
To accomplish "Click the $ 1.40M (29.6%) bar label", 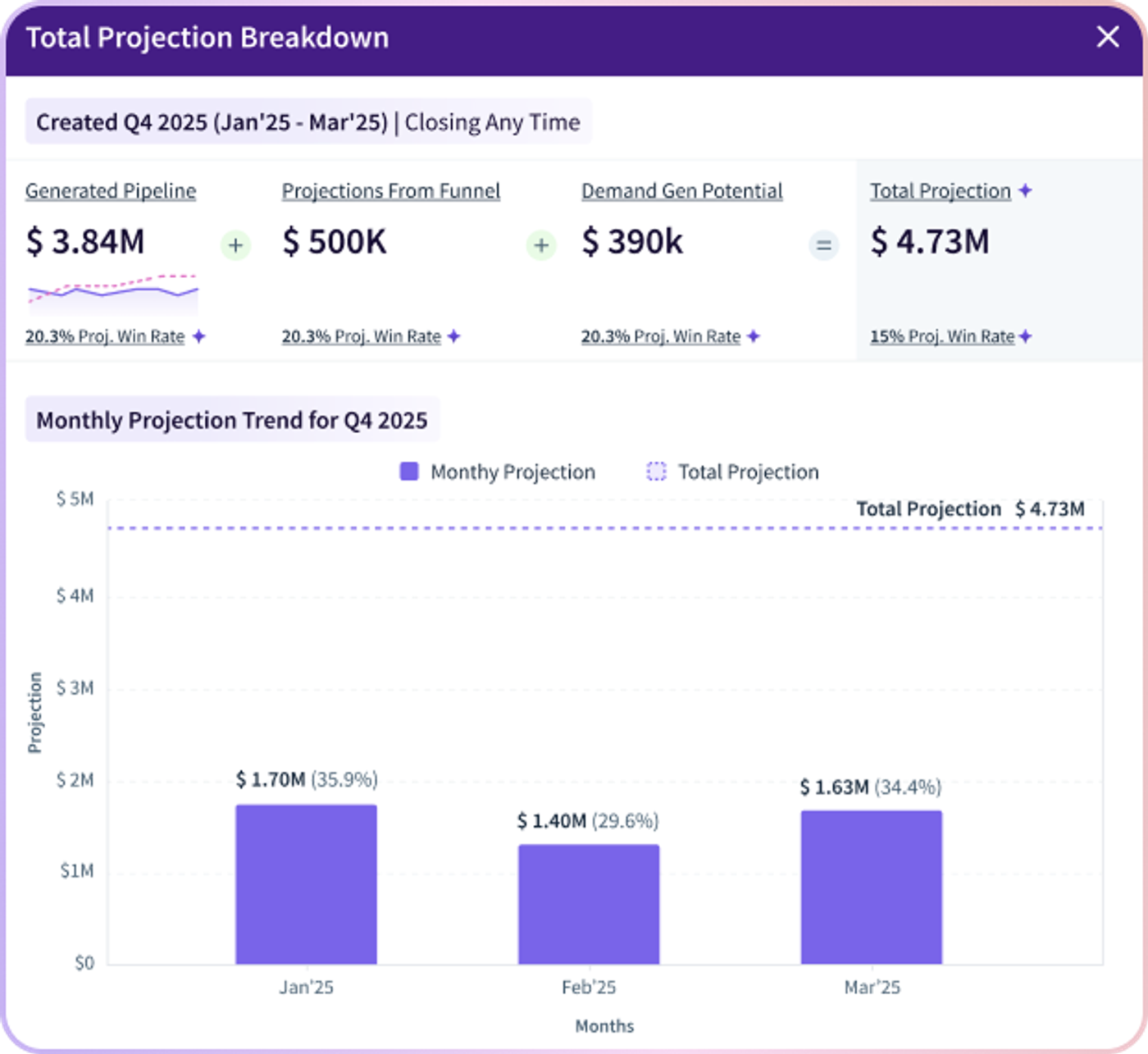I will click(588, 821).
